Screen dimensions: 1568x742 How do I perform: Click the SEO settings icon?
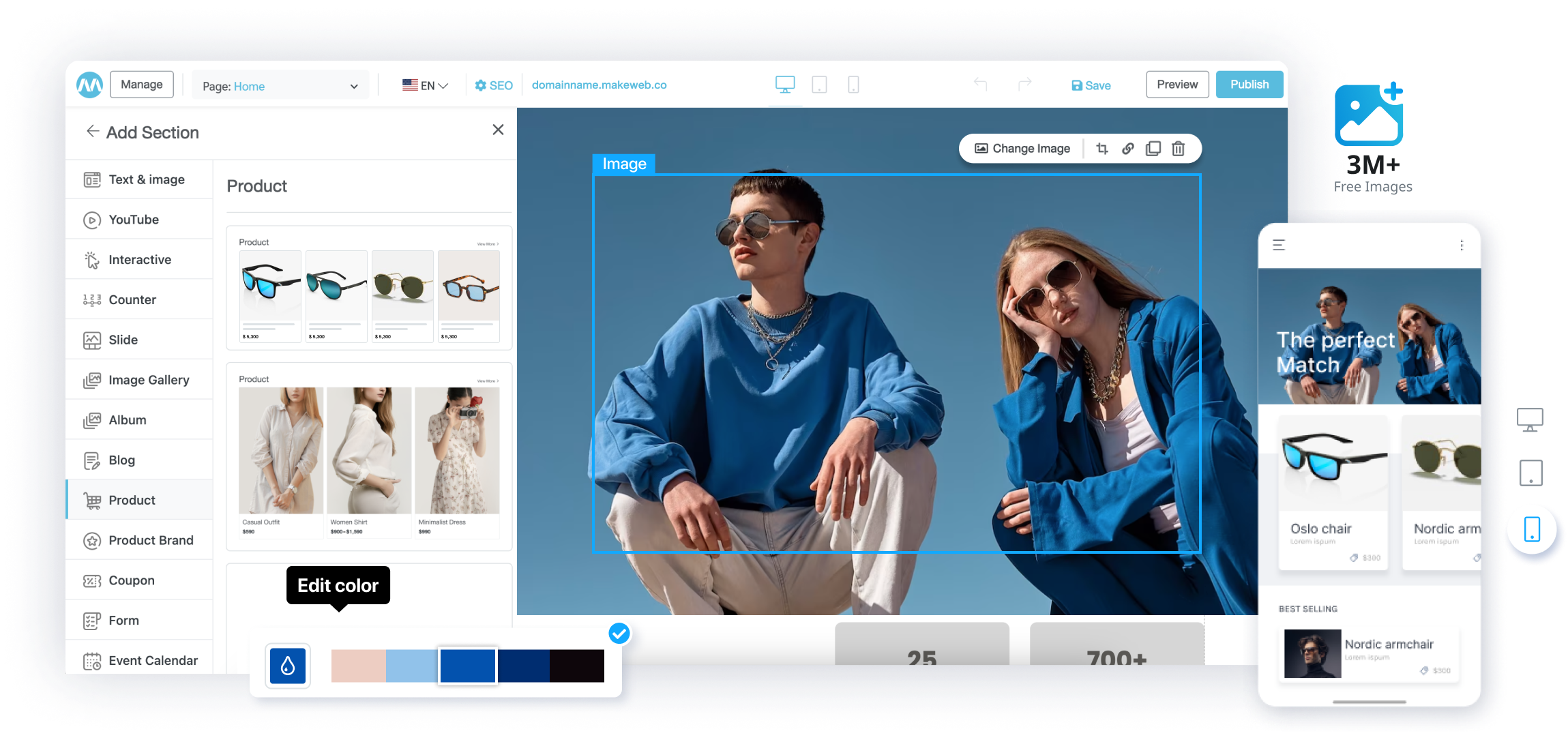point(483,85)
